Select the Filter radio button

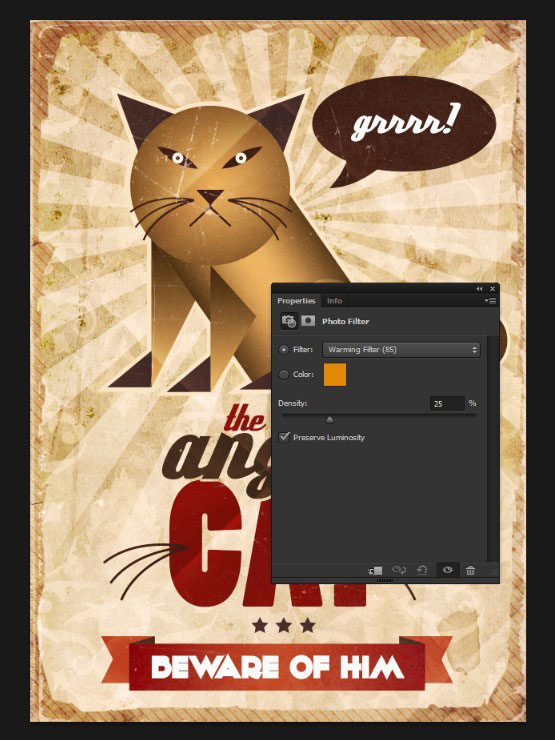click(284, 350)
